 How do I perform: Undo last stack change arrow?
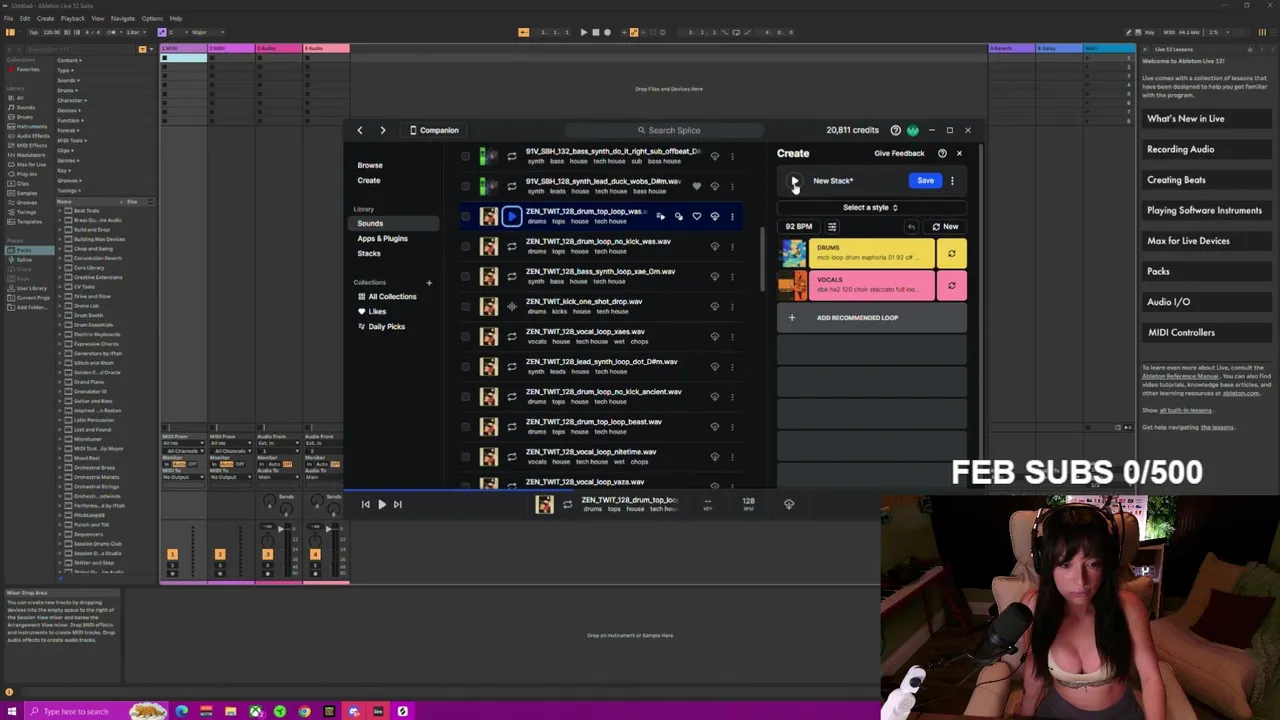[x=911, y=227]
